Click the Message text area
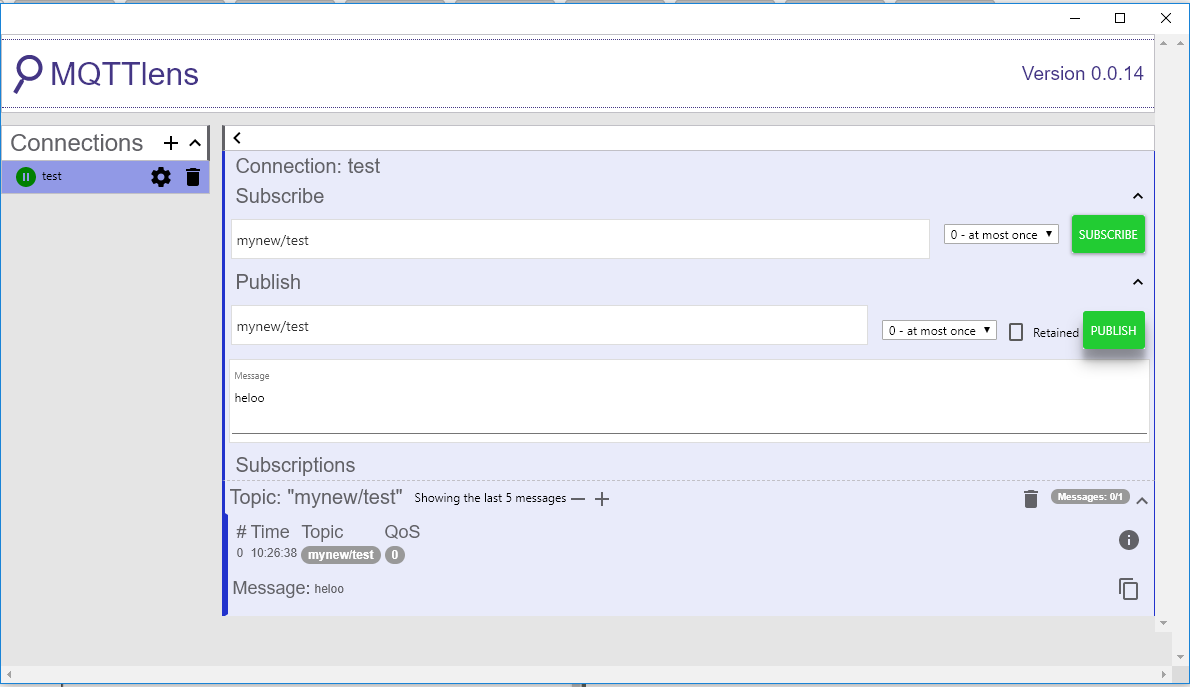1190x687 pixels. click(689, 400)
